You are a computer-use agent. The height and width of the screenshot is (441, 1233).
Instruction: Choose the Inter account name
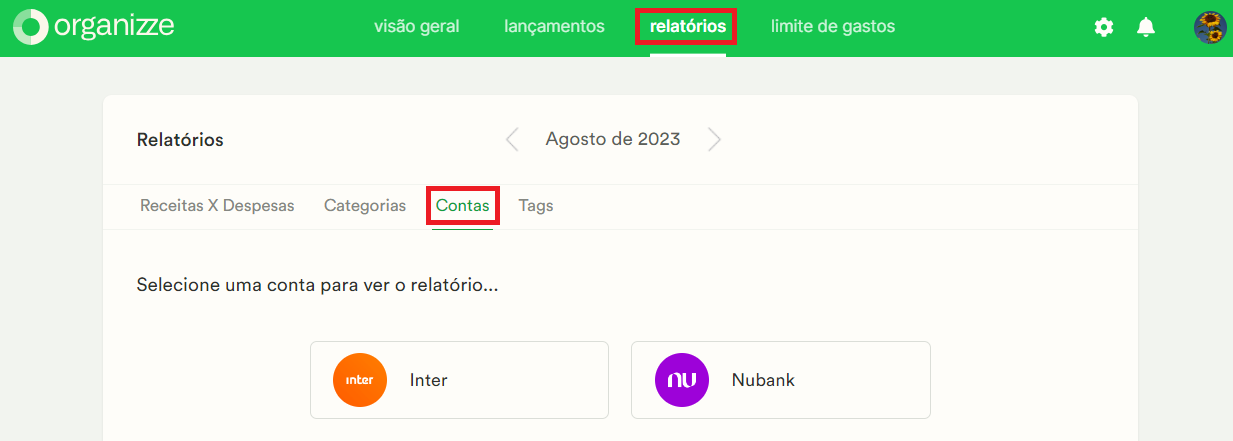pyautogui.click(x=429, y=380)
